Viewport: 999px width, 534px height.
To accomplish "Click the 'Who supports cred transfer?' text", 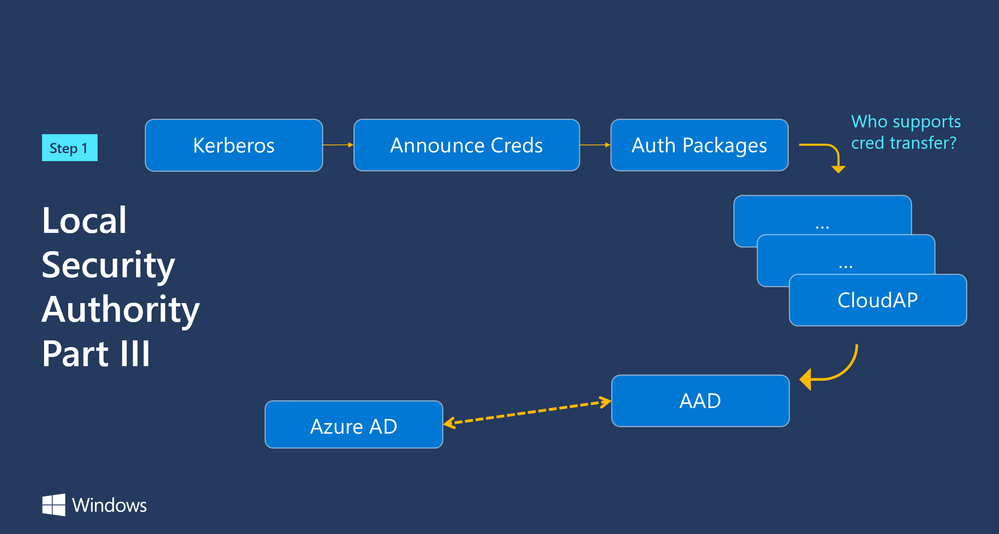I will tap(905, 132).
